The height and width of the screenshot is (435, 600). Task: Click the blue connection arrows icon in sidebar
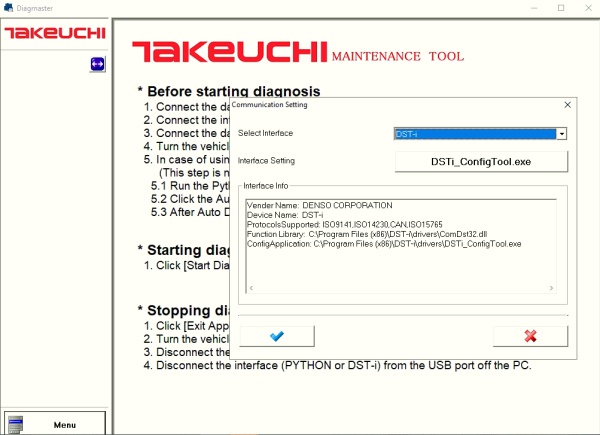98,64
